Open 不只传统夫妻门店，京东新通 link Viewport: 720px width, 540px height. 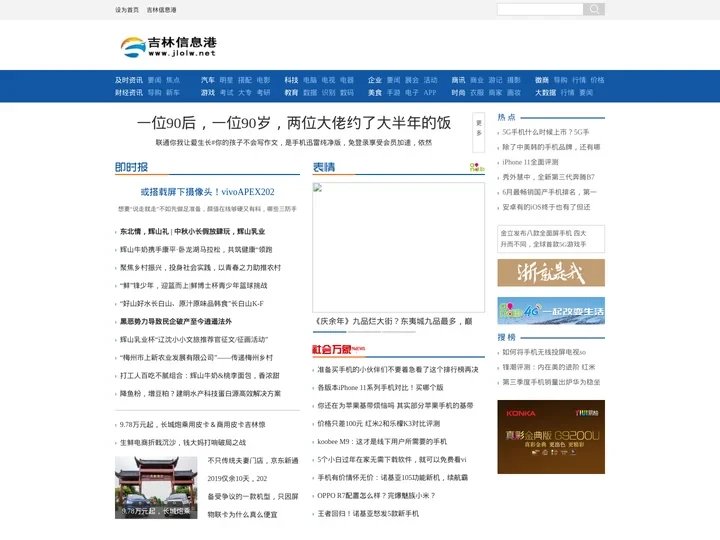pyautogui.click(x=253, y=461)
